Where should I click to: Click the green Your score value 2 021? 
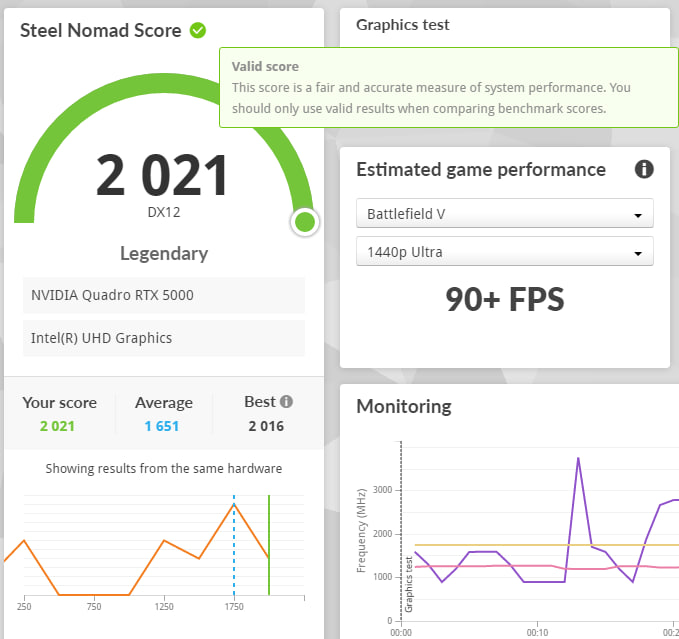[x=59, y=426]
